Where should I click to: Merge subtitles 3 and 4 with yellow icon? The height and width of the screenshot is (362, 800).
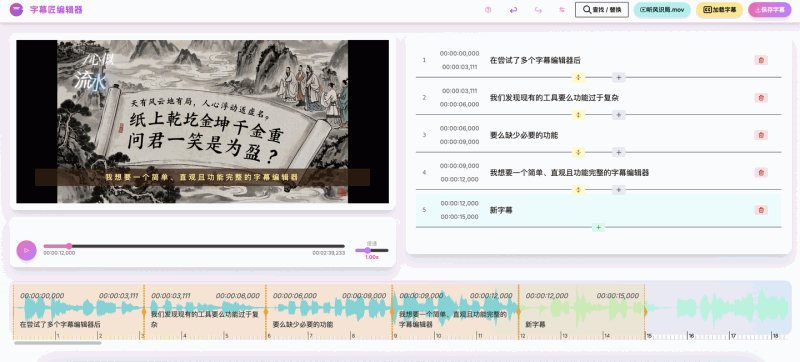(x=578, y=152)
